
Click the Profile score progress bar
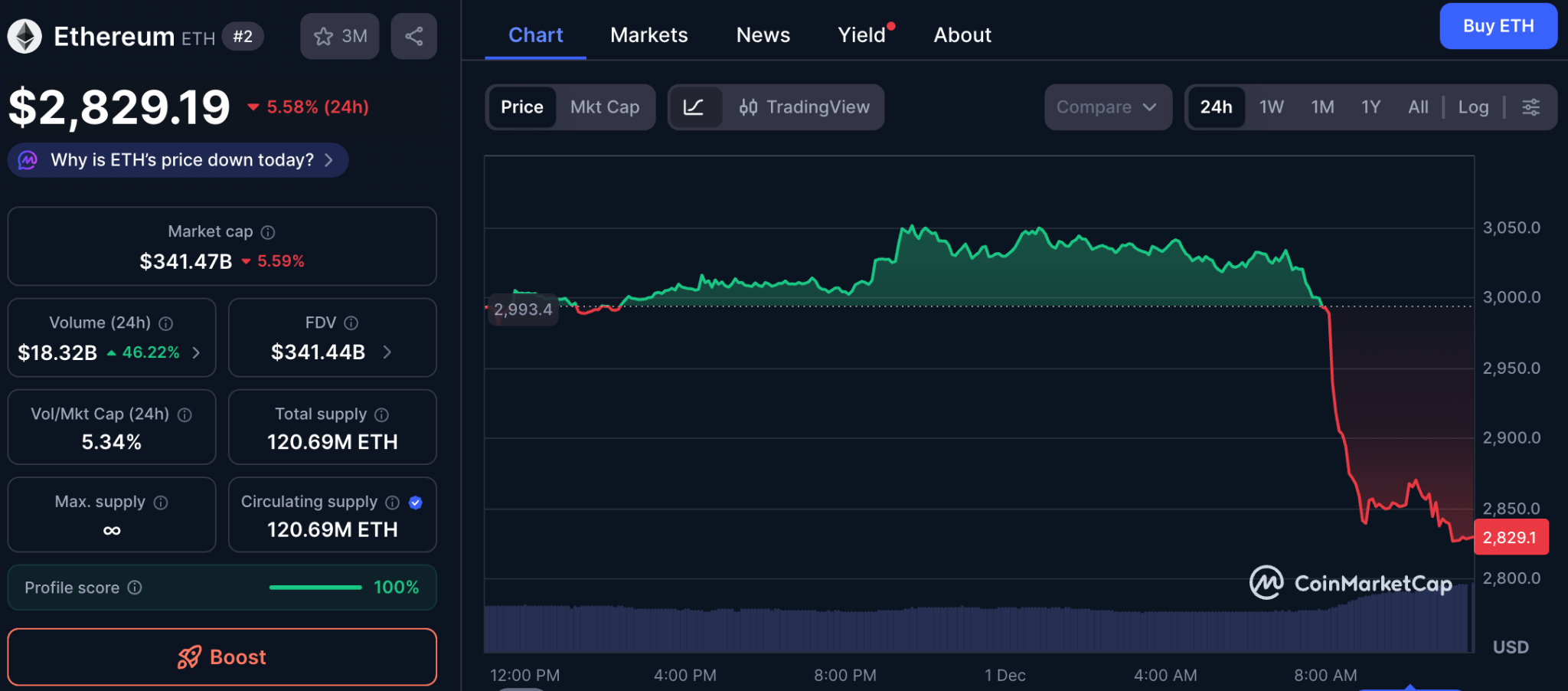pyautogui.click(x=315, y=588)
